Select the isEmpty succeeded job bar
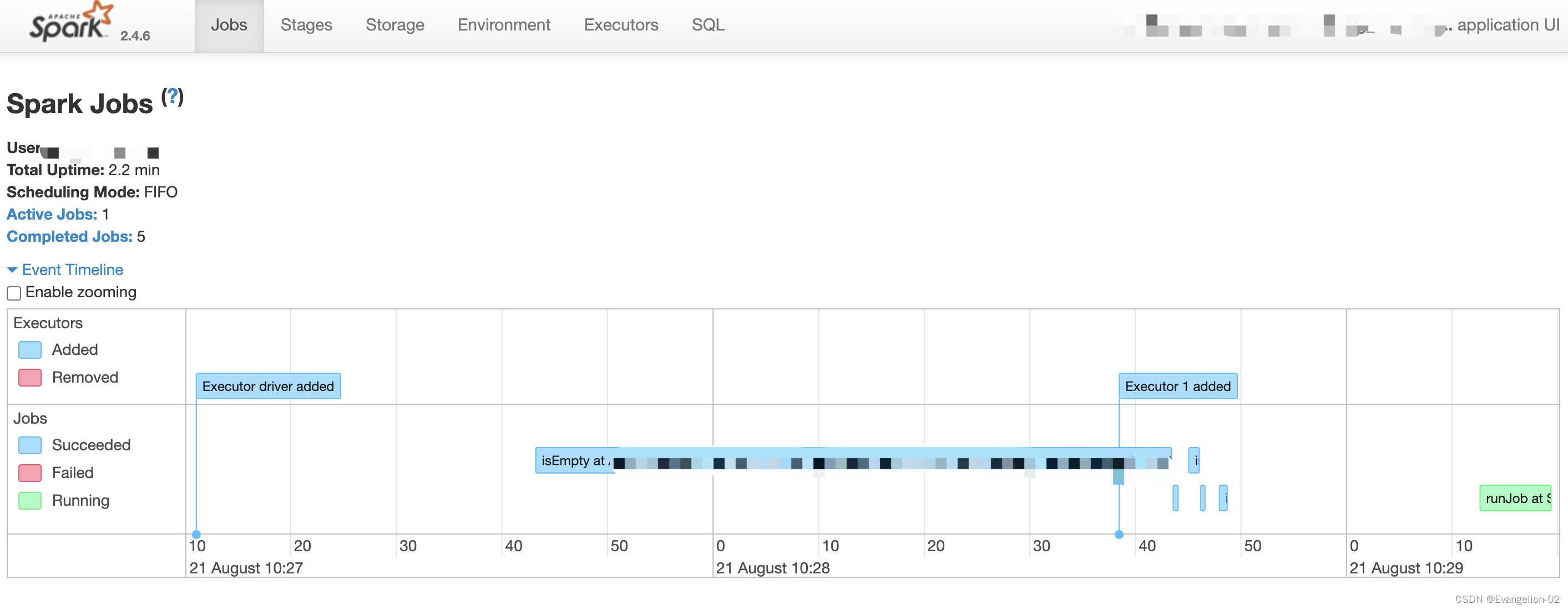The width and height of the screenshot is (1568, 610). [572, 461]
